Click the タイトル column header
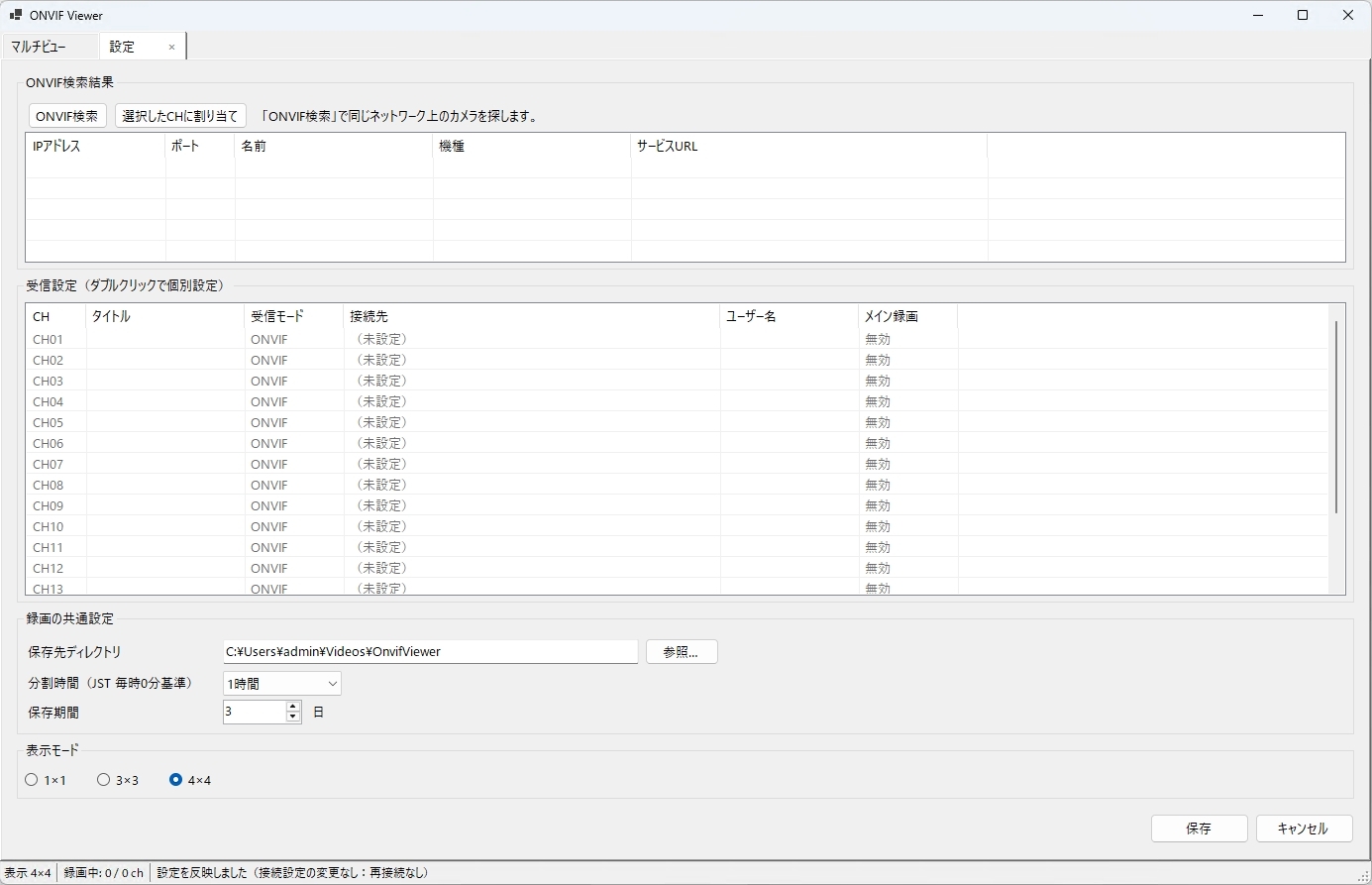The width and height of the screenshot is (1372, 885). coord(165,316)
